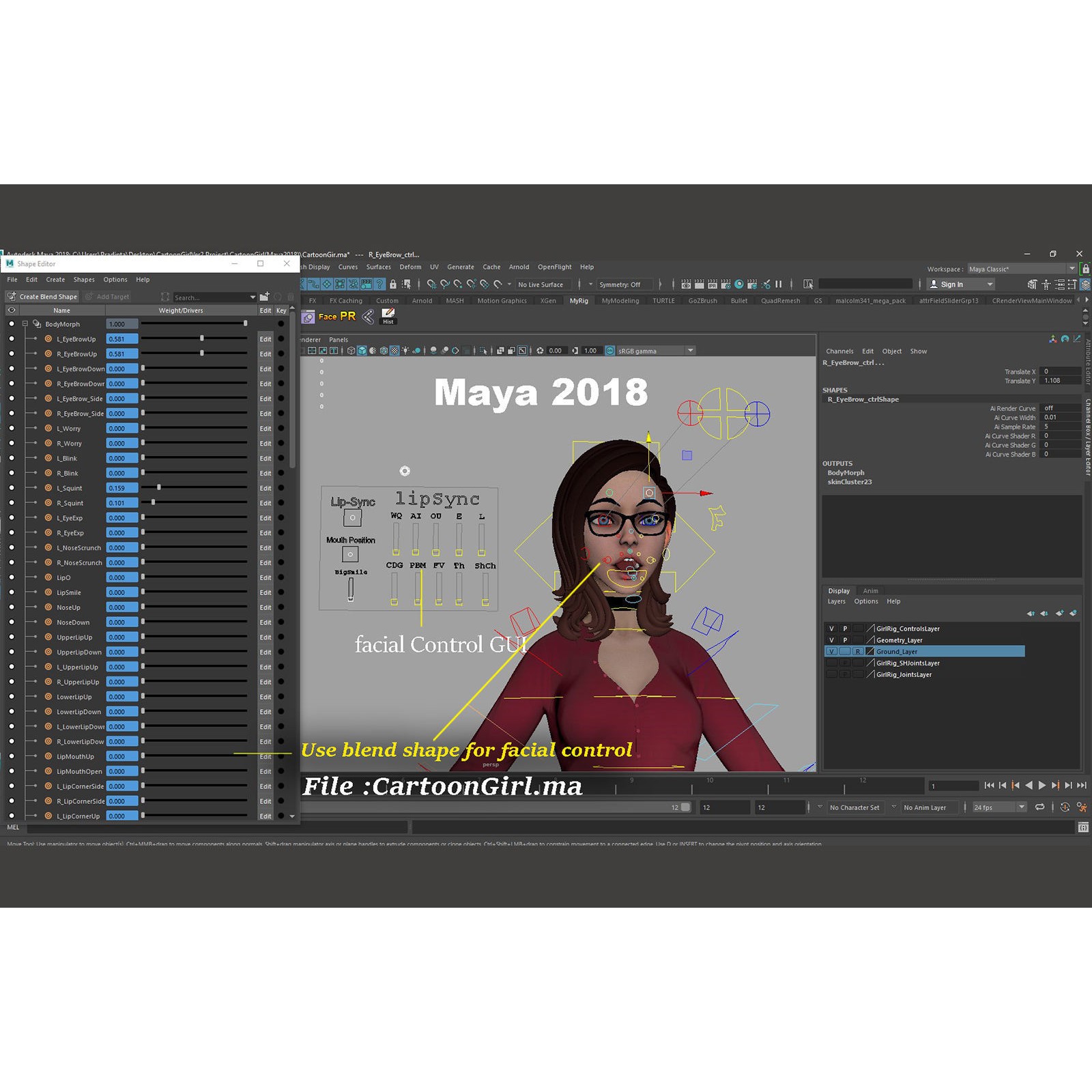This screenshot has width=1092, height=1092.
Task: Open animation preferences running man icon
Action: (x=1082, y=807)
